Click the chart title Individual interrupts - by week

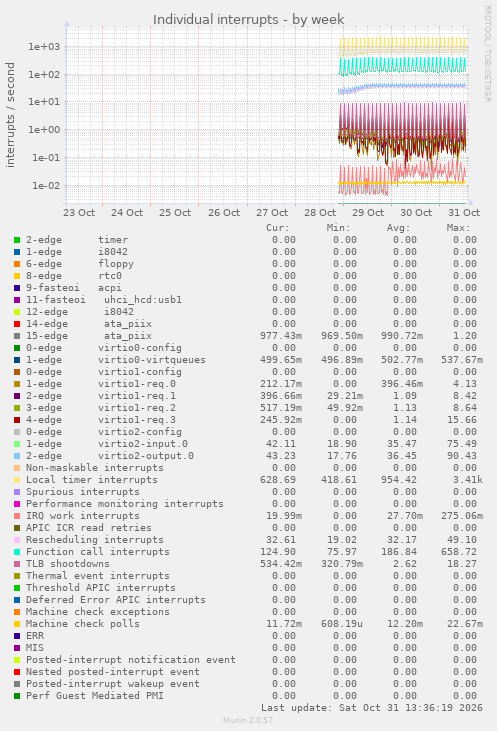click(248, 20)
